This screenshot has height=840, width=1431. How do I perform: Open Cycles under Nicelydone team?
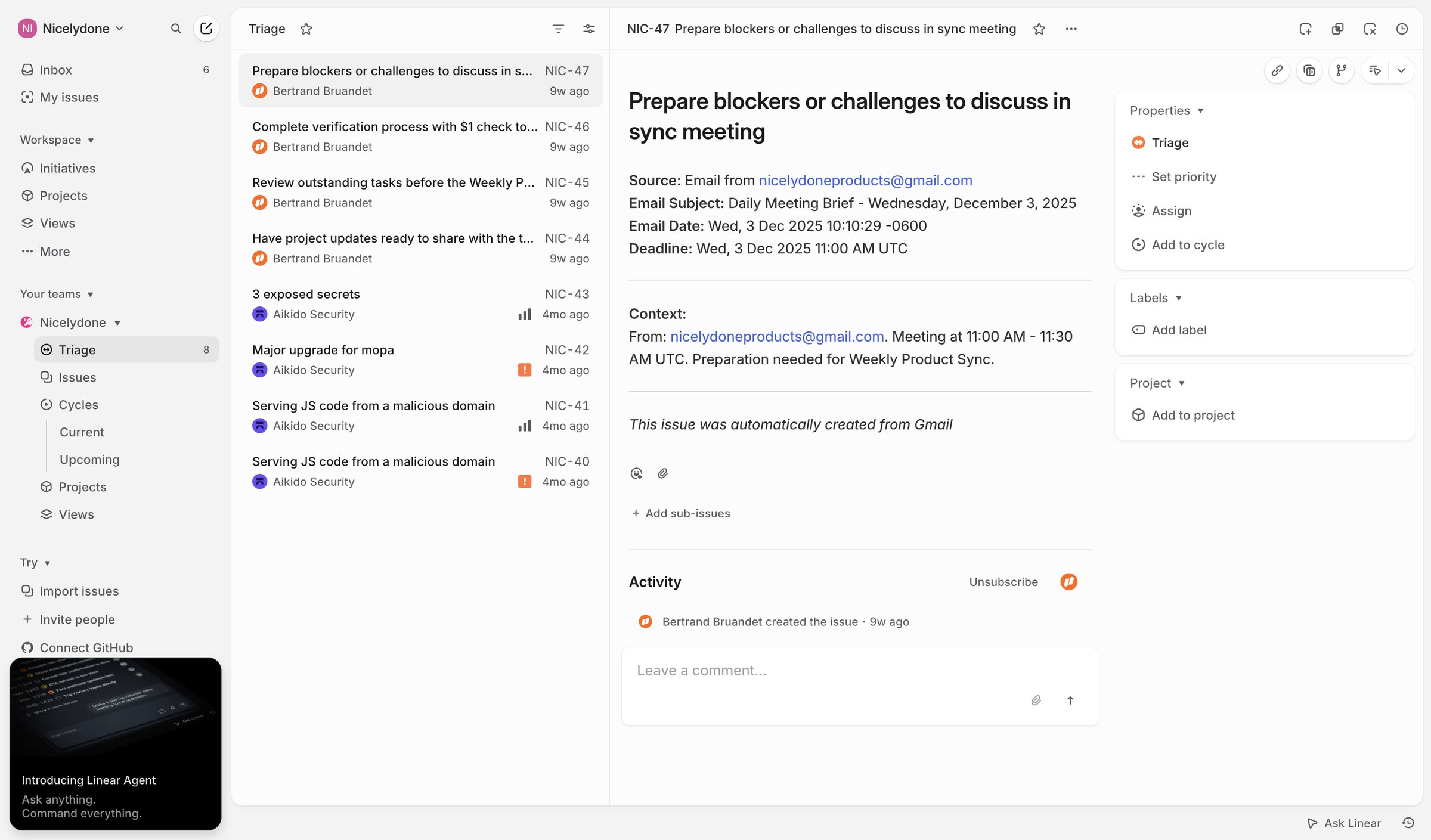(x=126, y=405)
